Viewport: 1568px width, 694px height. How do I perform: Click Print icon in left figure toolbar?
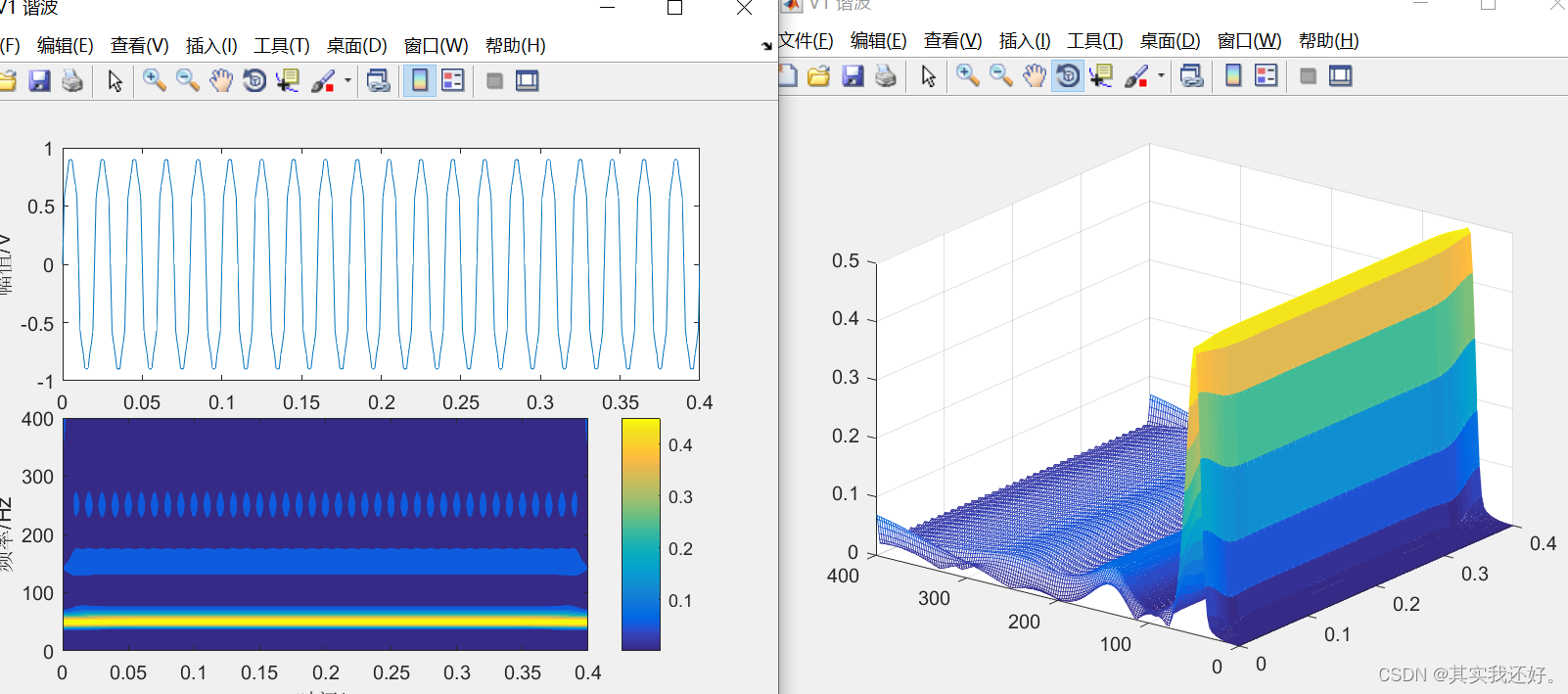point(72,81)
